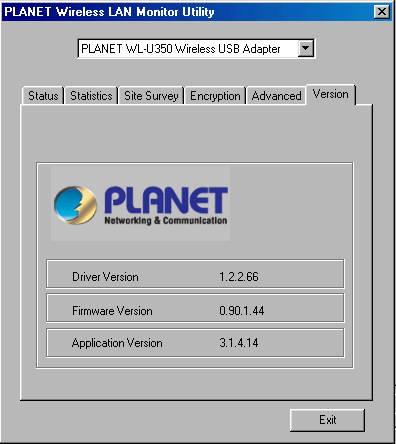Click the Networking & Communication tagline
This screenshot has width=396, height=444.
pos(166,221)
